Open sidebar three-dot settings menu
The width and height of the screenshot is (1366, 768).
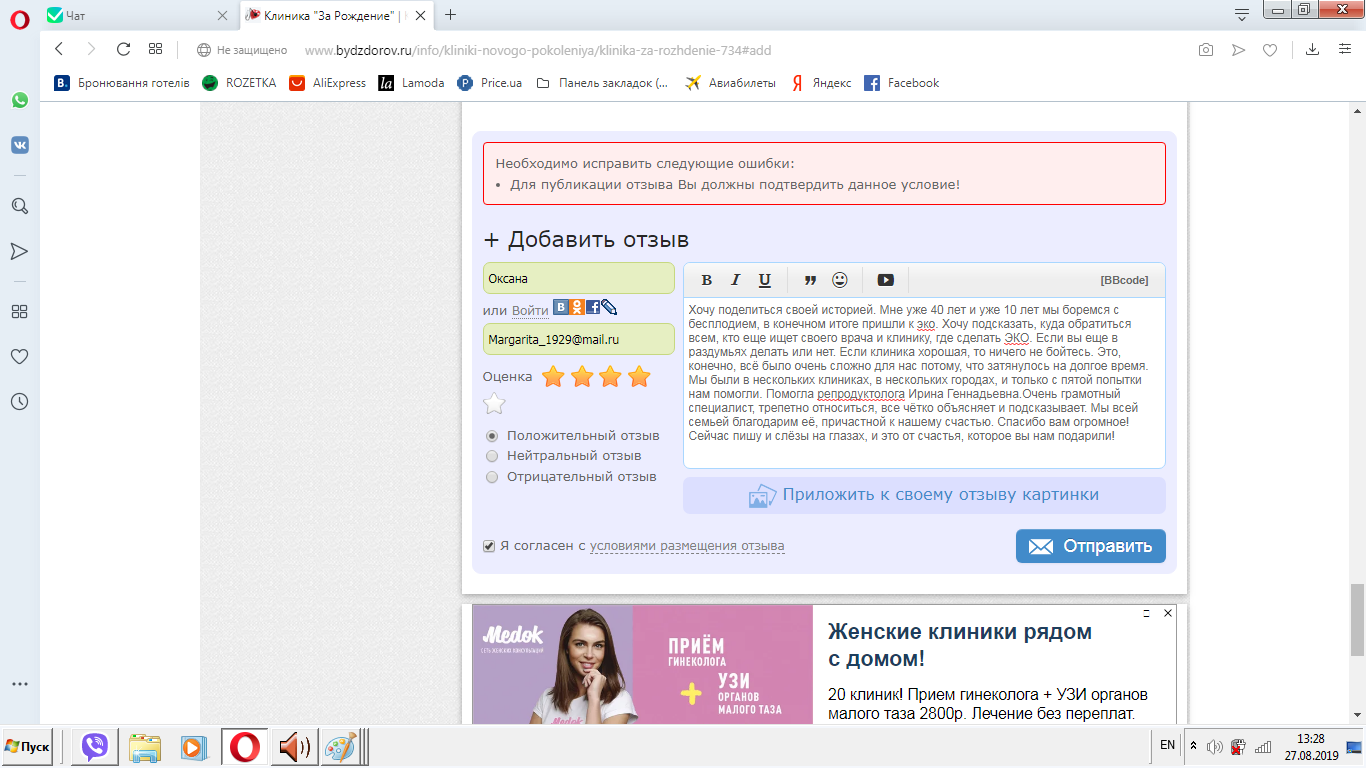pos(19,684)
